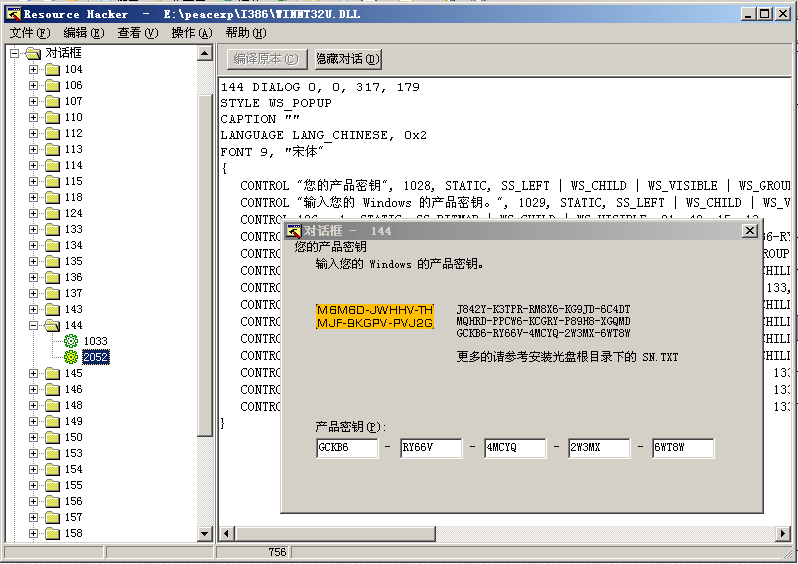This screenshot has height=564, width=798.
Task: Close the 对话框 144 preview dialog
Action: click(750, 231)
